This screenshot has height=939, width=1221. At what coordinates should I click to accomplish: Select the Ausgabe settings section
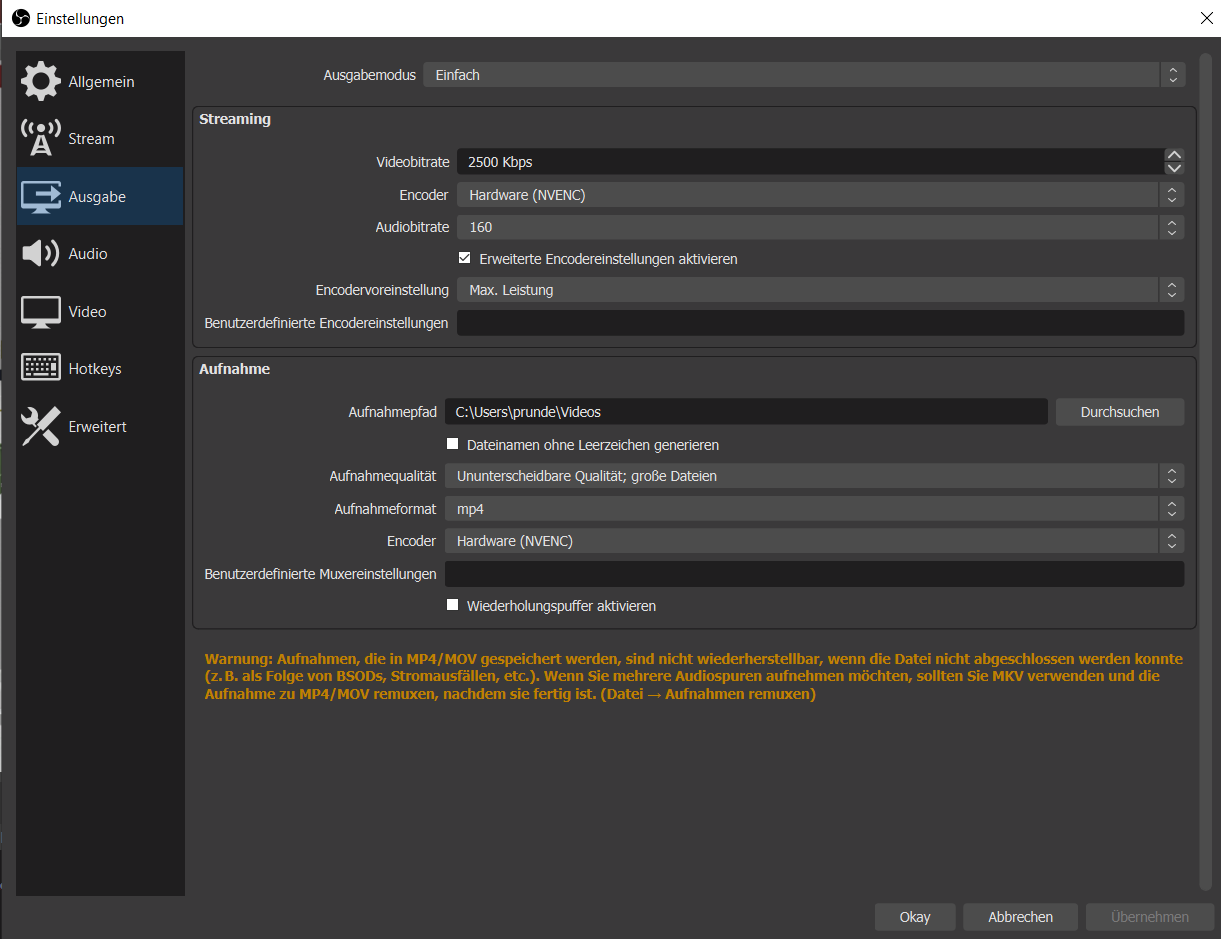(x=100, y=196)
